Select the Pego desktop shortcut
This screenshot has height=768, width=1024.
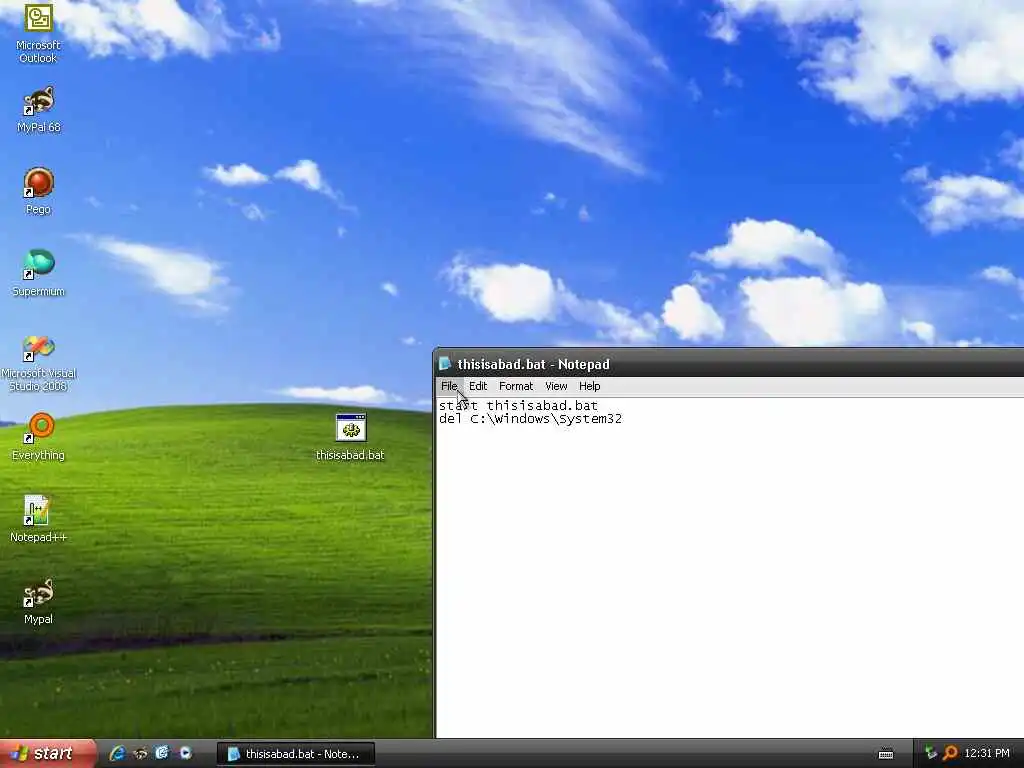click(38, 191)
